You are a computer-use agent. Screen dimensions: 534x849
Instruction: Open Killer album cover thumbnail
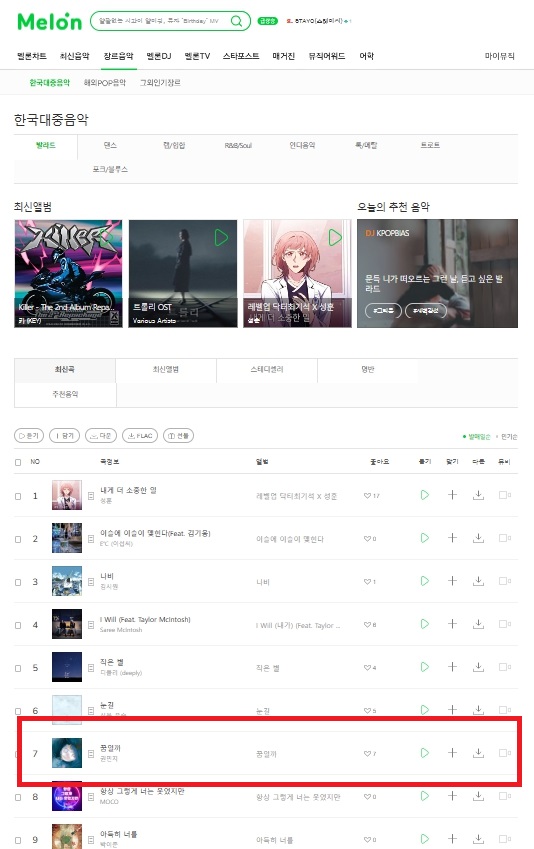tap(68, 273)
